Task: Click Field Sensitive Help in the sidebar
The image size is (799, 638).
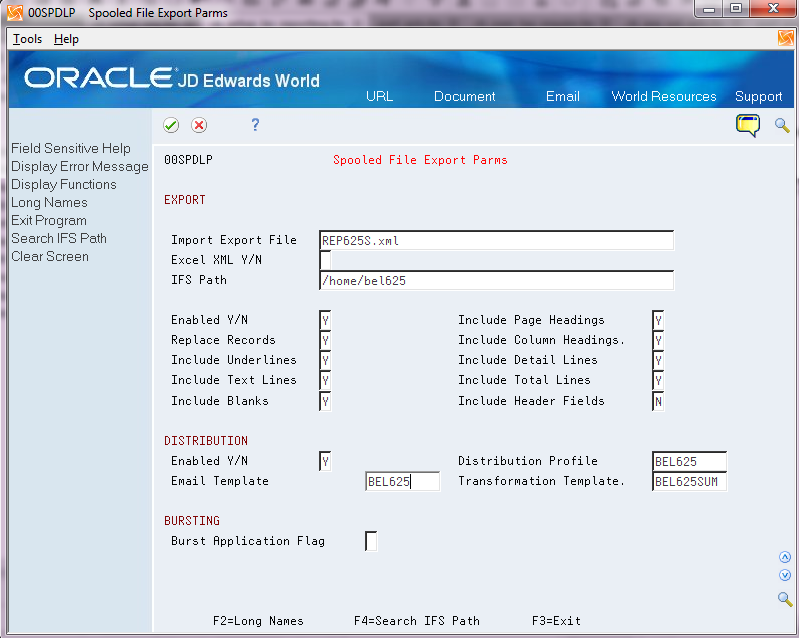Action: [x=71, y=148]
